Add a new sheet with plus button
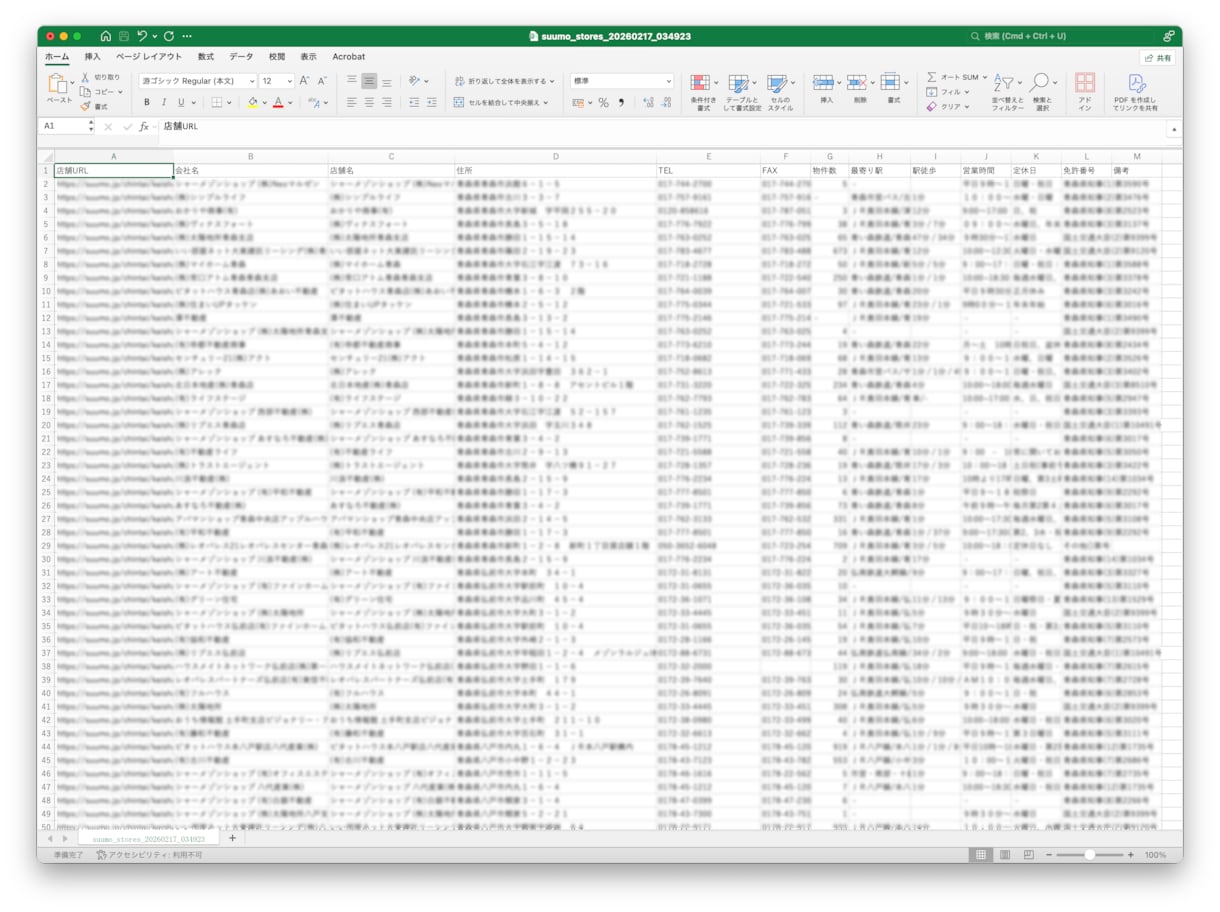 coord(232,838)
